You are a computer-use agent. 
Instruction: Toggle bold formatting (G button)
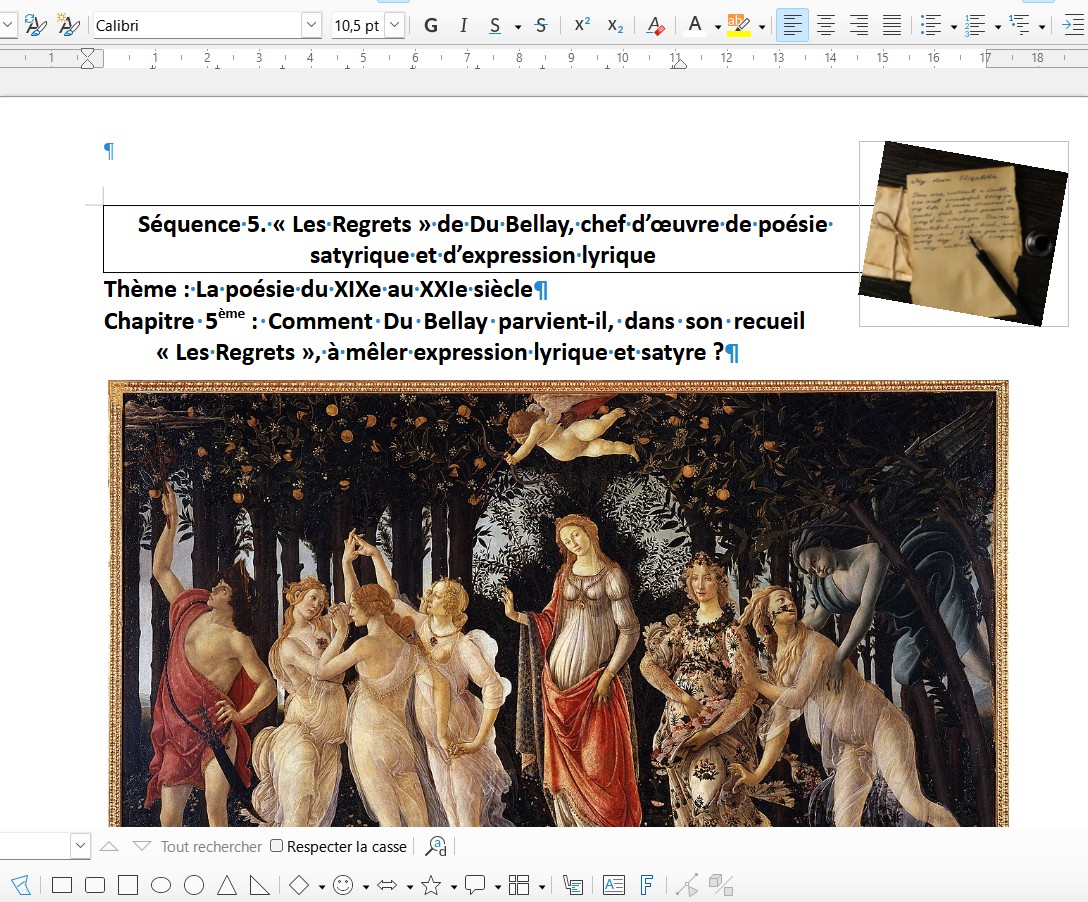[x=431, y=26]
